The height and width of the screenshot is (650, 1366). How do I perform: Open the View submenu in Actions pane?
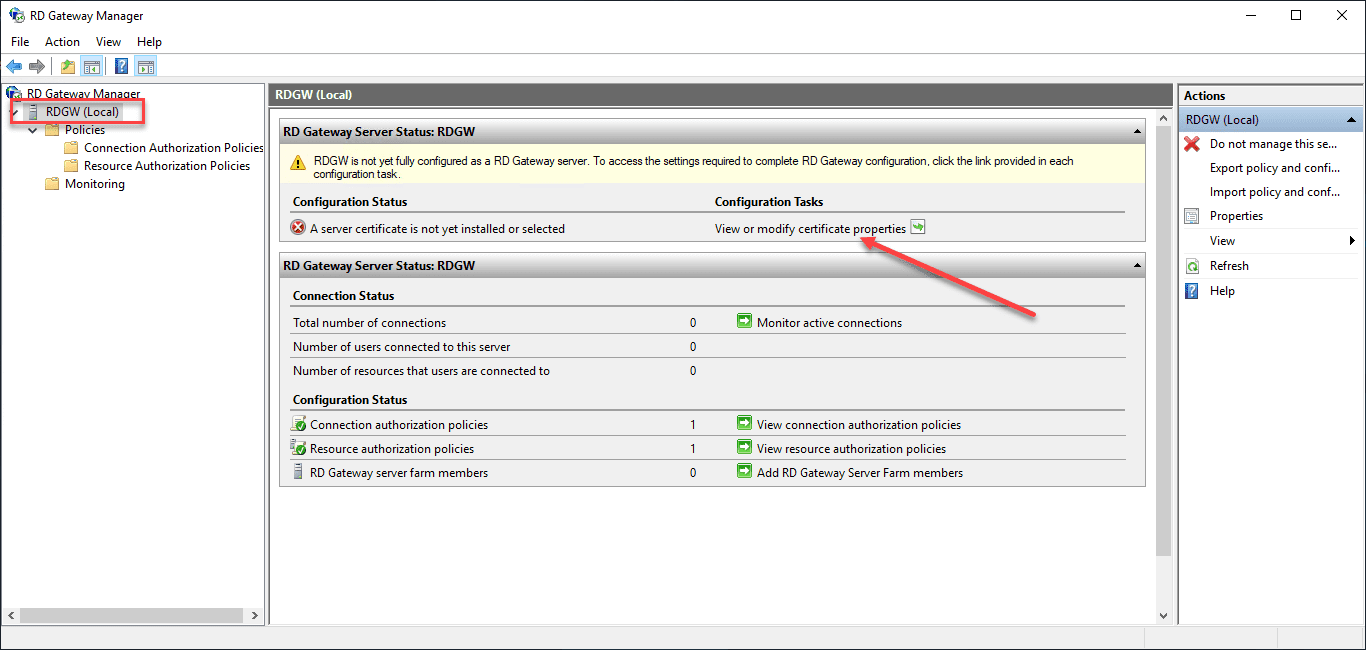click(1222, 240)
